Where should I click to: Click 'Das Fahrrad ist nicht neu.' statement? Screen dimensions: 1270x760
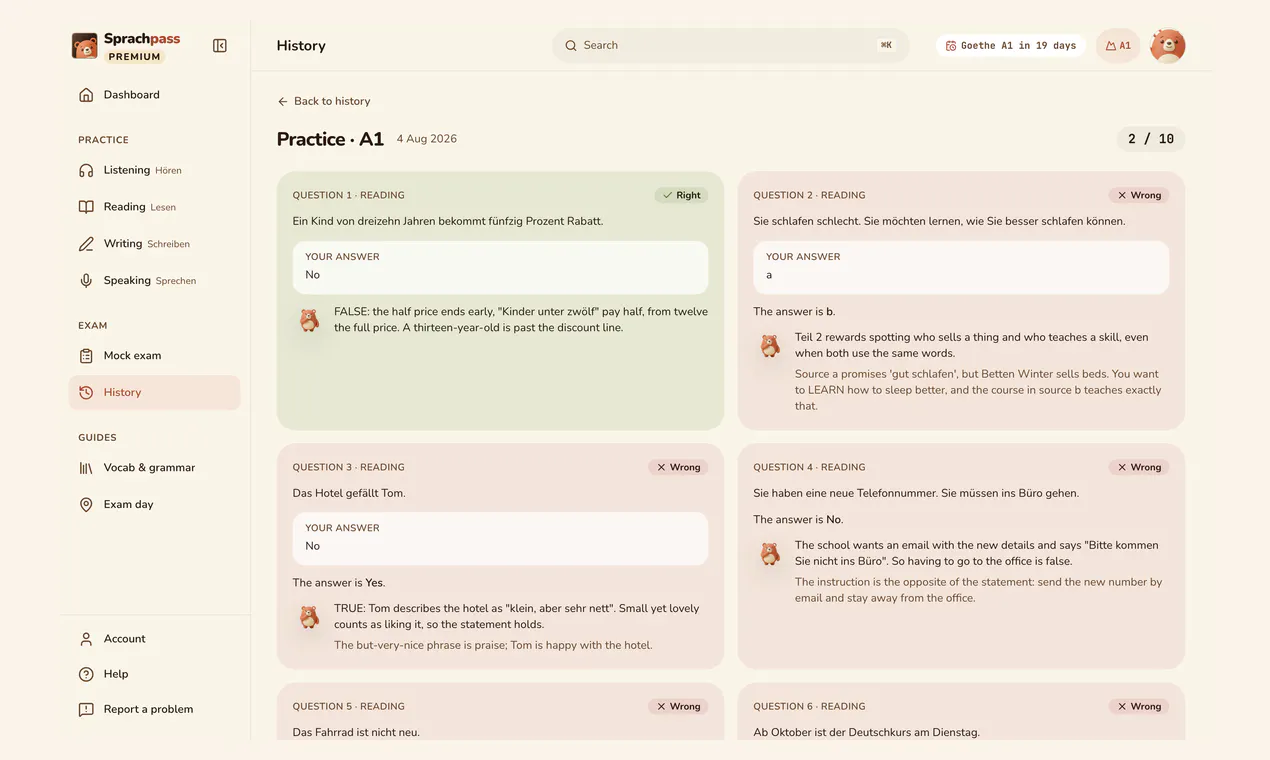[356, 733]
